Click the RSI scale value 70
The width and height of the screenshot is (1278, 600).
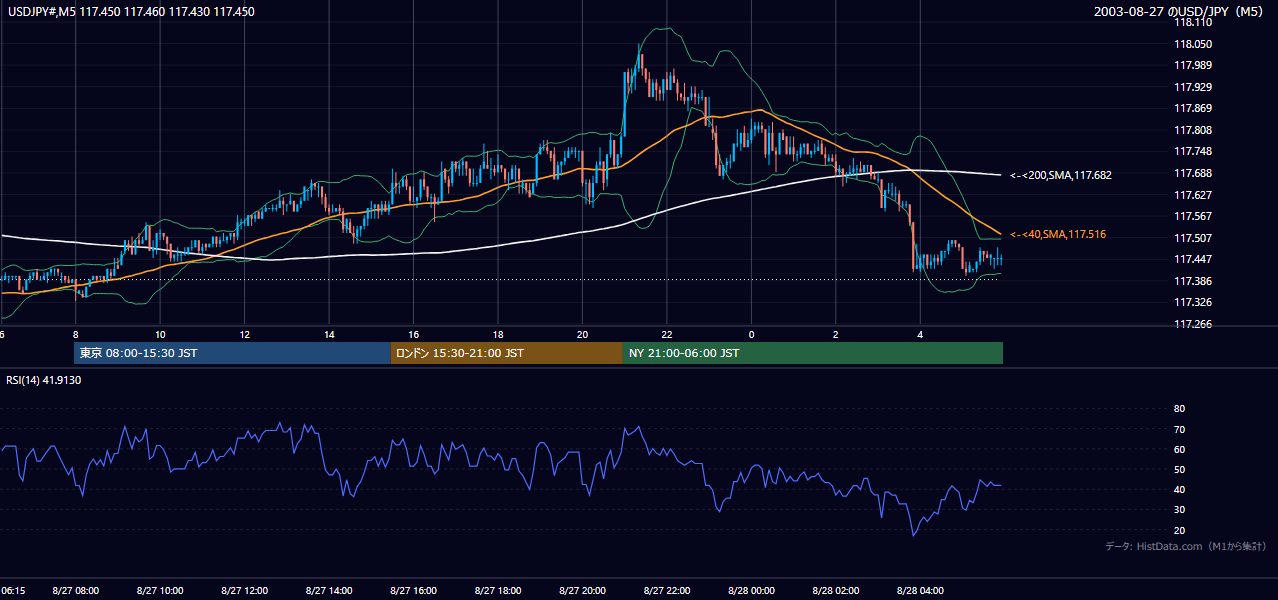coord(1179,429)
